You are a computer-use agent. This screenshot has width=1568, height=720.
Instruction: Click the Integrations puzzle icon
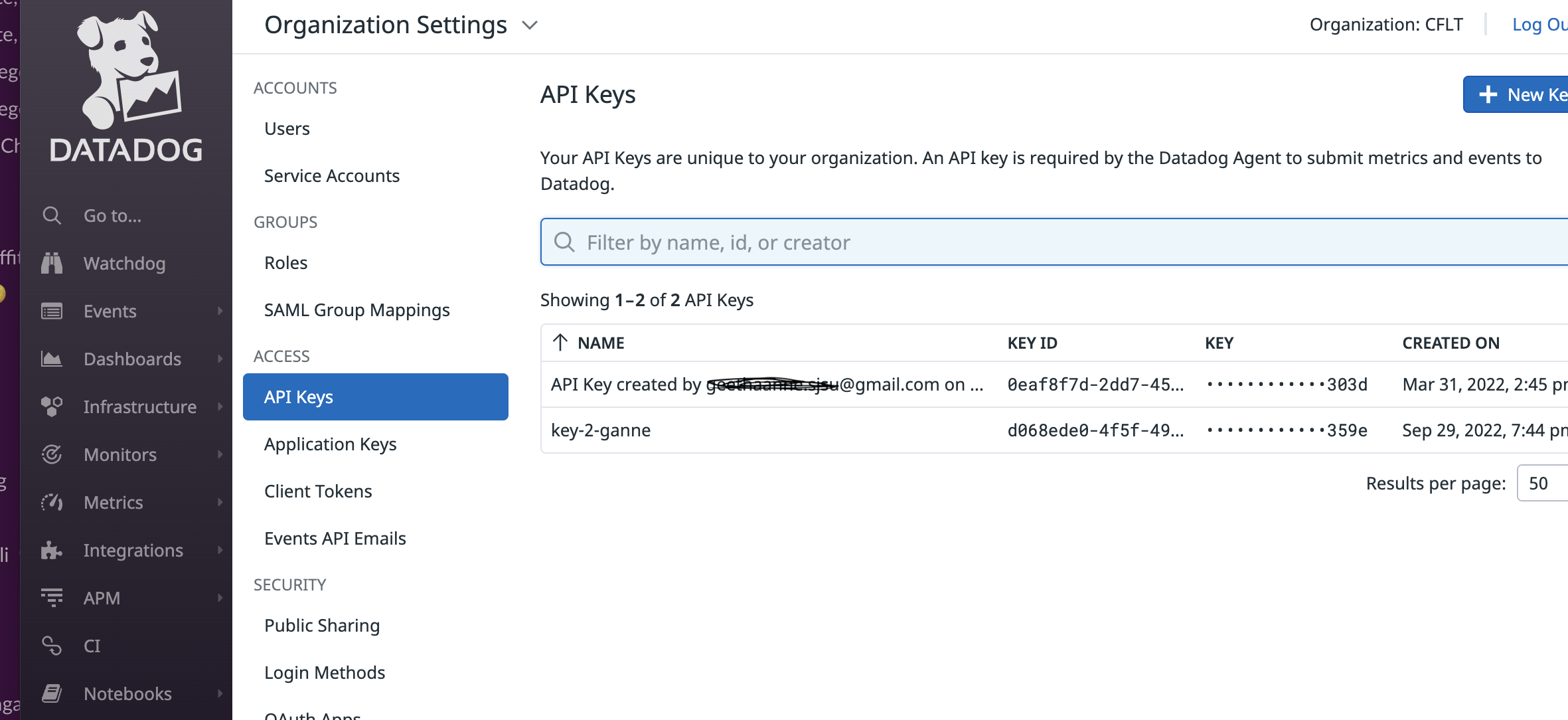click(x=52, y=550)
